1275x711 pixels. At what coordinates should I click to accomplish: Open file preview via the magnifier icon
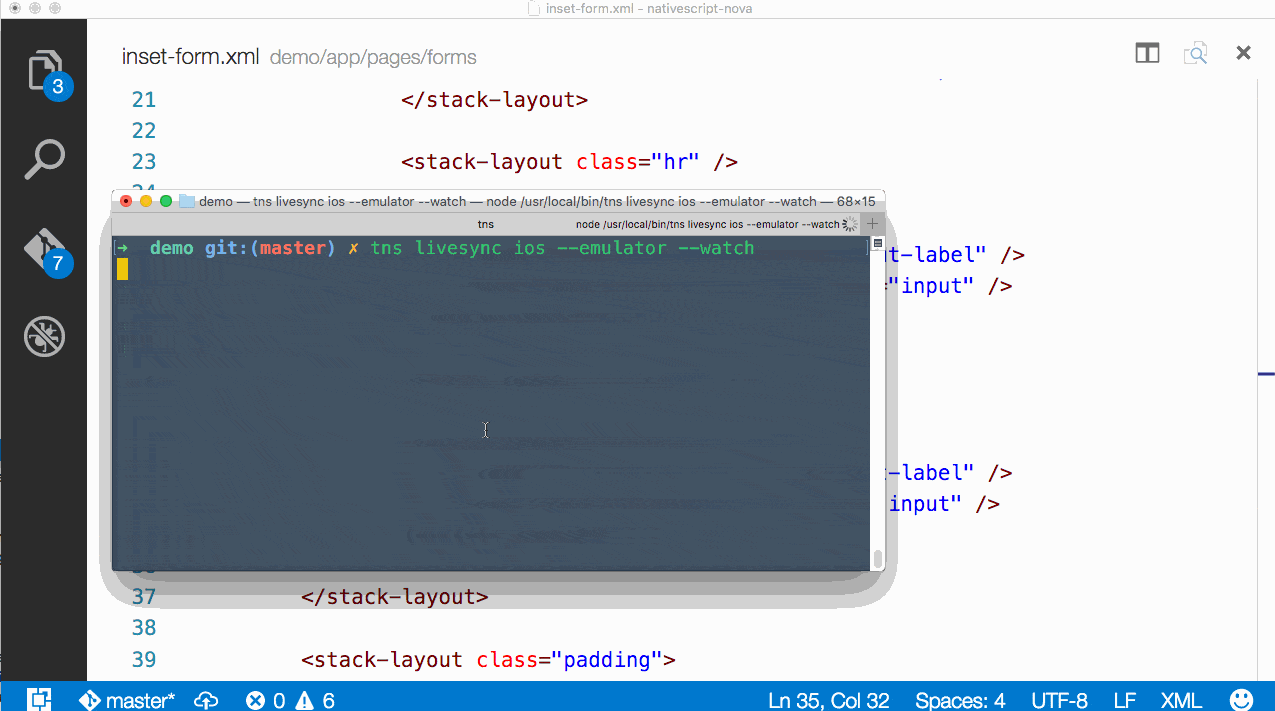[1195, 53]
